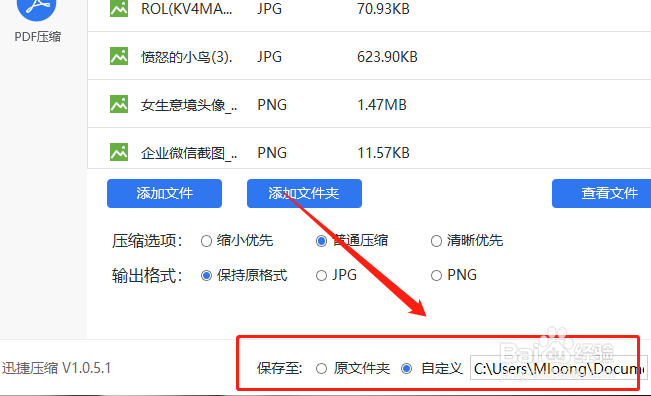Select the 愤怒的小鸟(3). file name

[186, 57]
